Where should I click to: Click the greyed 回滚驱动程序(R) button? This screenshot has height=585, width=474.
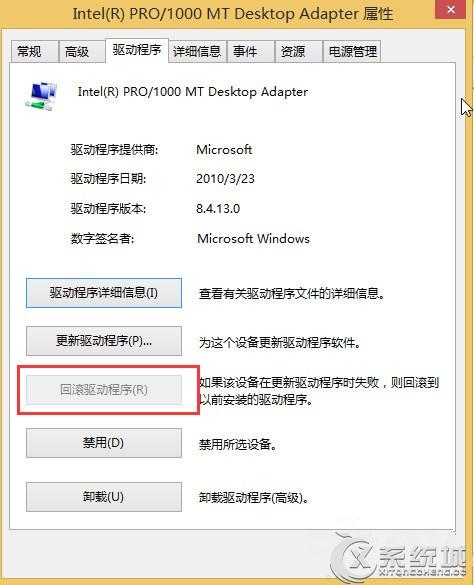point(104,390)
